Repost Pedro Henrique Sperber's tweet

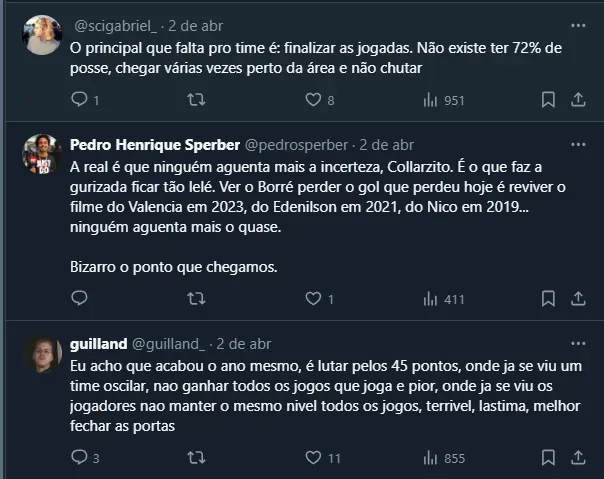point(196,298)
